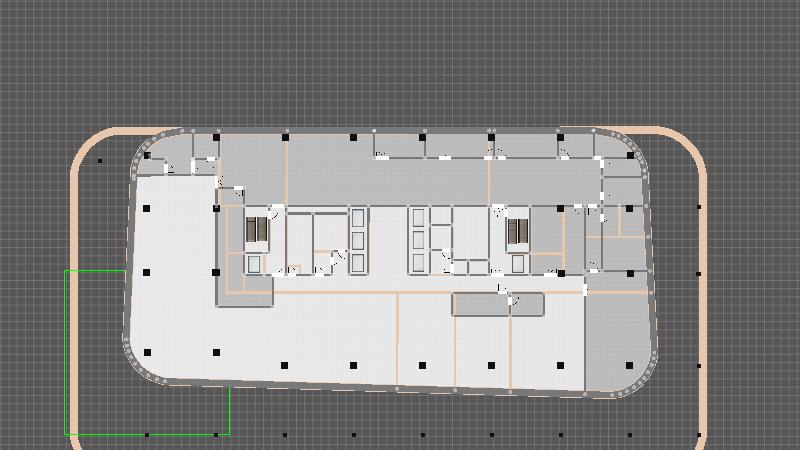
Task: Select the green rectangle outline at bottom left
Action: [x=66, y=350]
